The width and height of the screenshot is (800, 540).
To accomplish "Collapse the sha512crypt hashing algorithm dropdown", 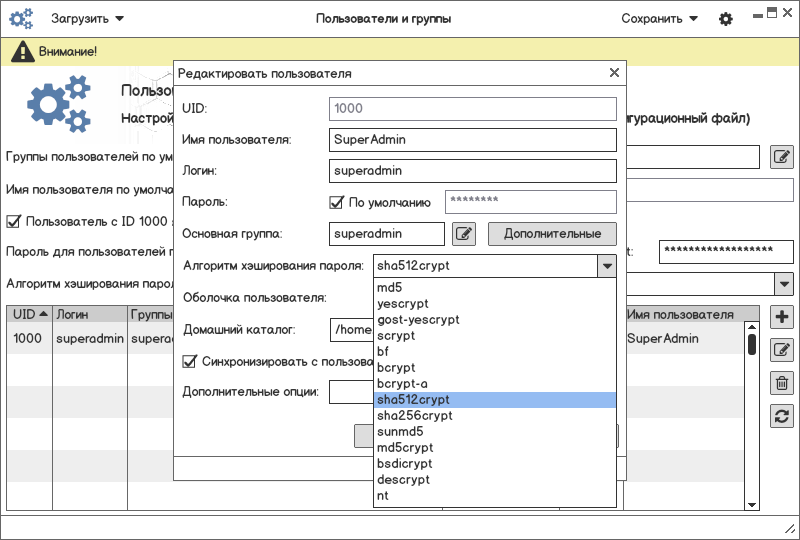I will 606,266.
